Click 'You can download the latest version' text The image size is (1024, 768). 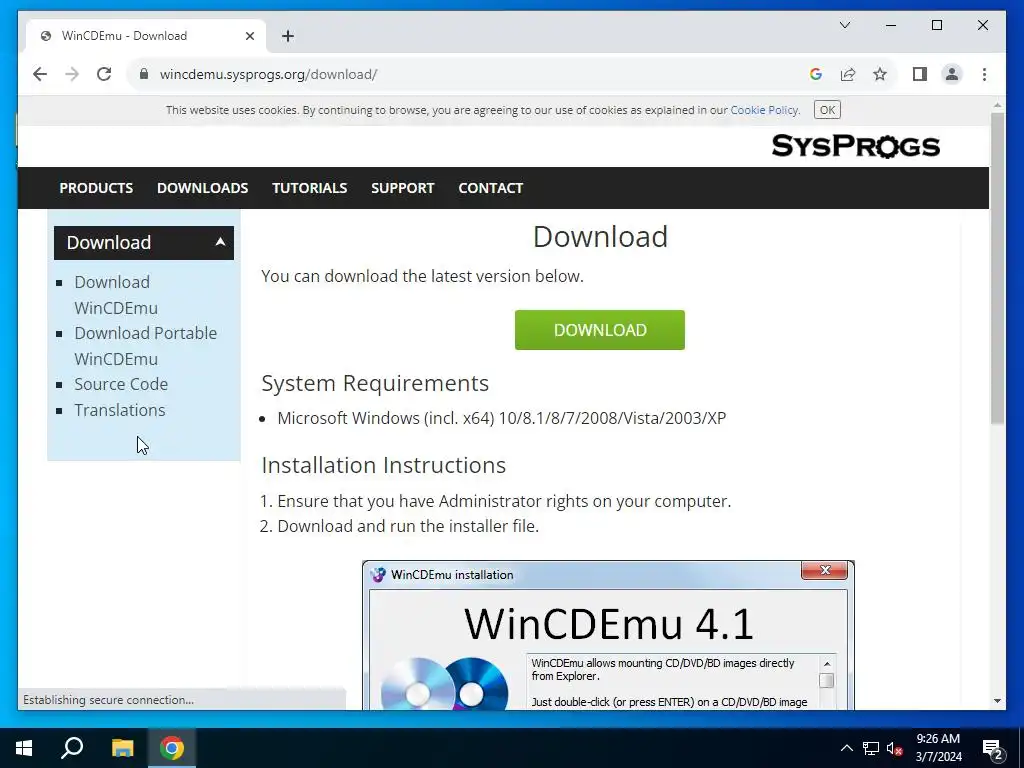coord(423,276)
